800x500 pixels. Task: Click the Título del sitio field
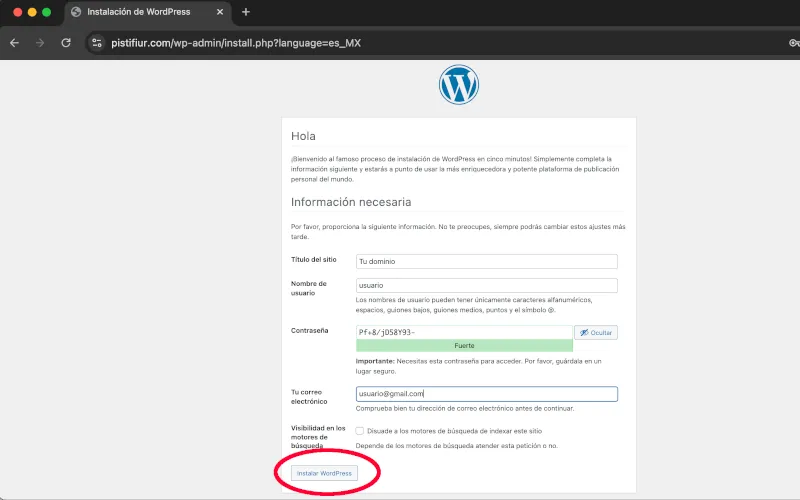click(486, 261)
